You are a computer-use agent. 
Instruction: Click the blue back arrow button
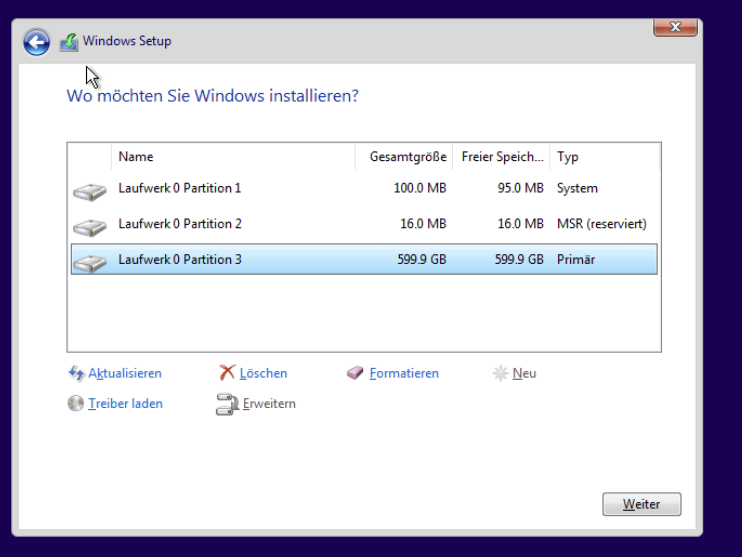(x=36, y=42)
